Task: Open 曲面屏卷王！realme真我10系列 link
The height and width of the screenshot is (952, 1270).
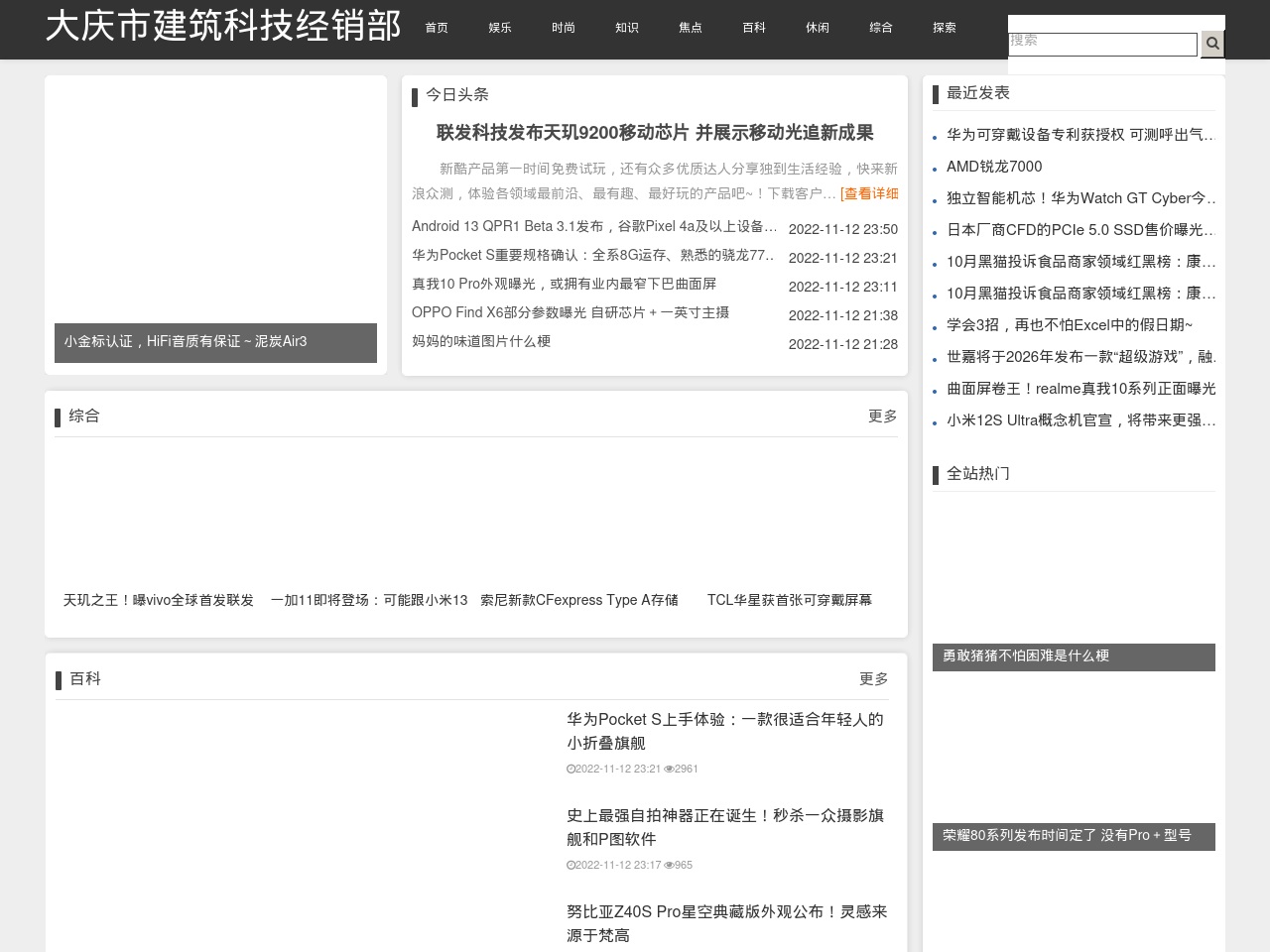Action: (x=1080, y=389)
